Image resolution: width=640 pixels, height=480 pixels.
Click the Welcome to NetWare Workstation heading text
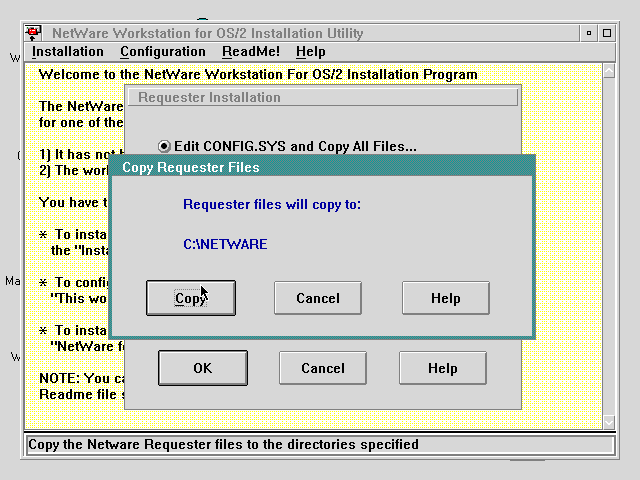(x=258, y=74)
